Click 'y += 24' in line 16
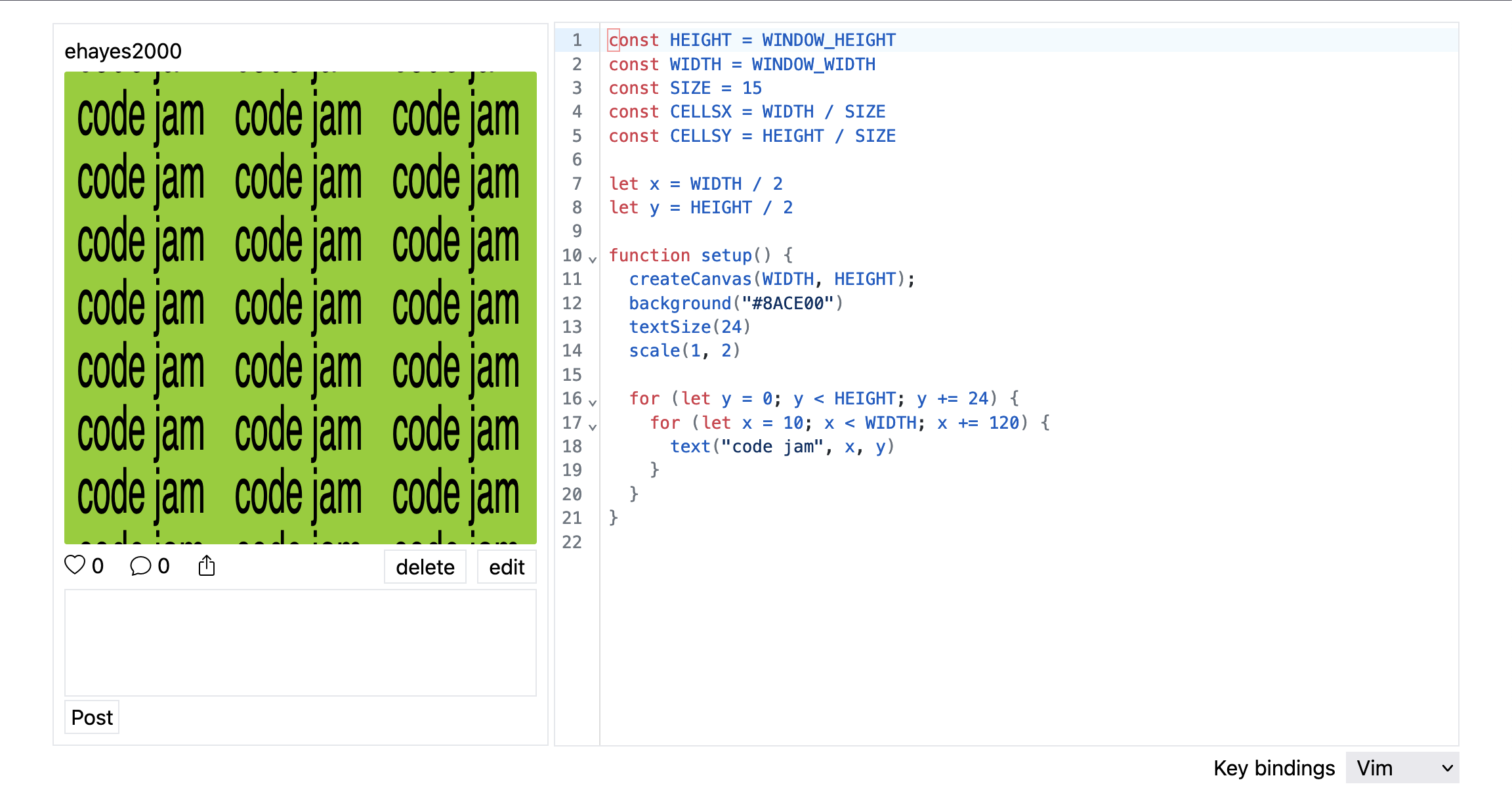The width and height of the screenshot is (1512, 801). coord(952,399)
